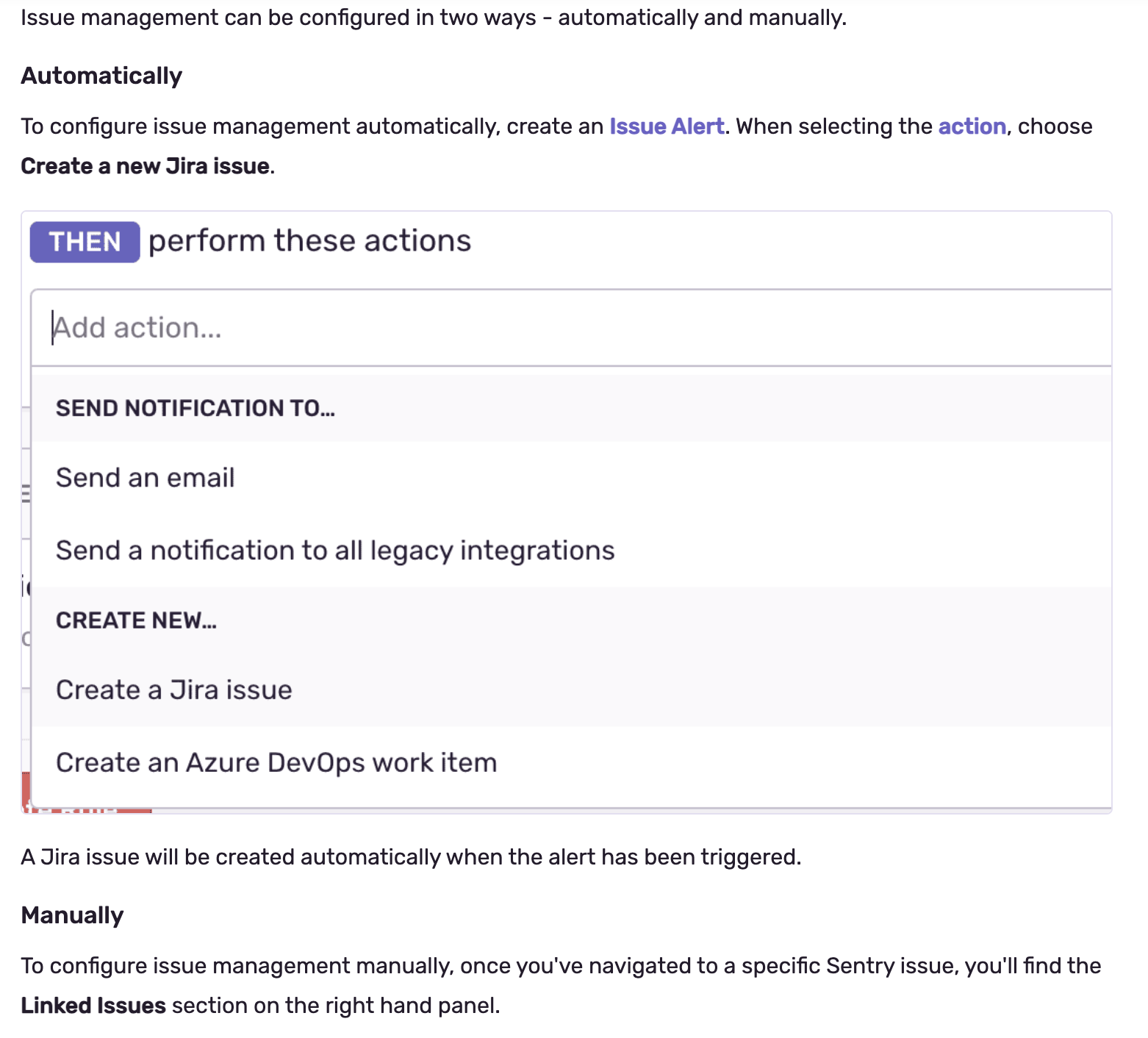Click 'perform these actions' heading text
Viewport: 1148px width, 1038px height.
[309, 241]
